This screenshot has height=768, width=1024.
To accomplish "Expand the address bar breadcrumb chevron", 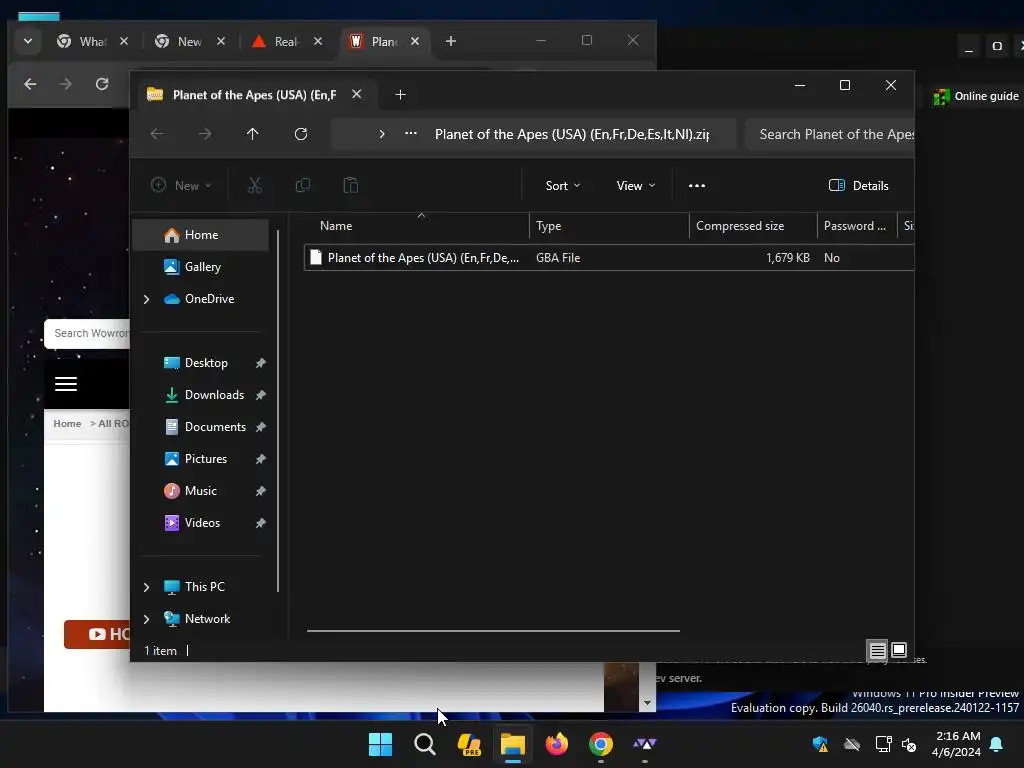I will click(x=382, y=134).
